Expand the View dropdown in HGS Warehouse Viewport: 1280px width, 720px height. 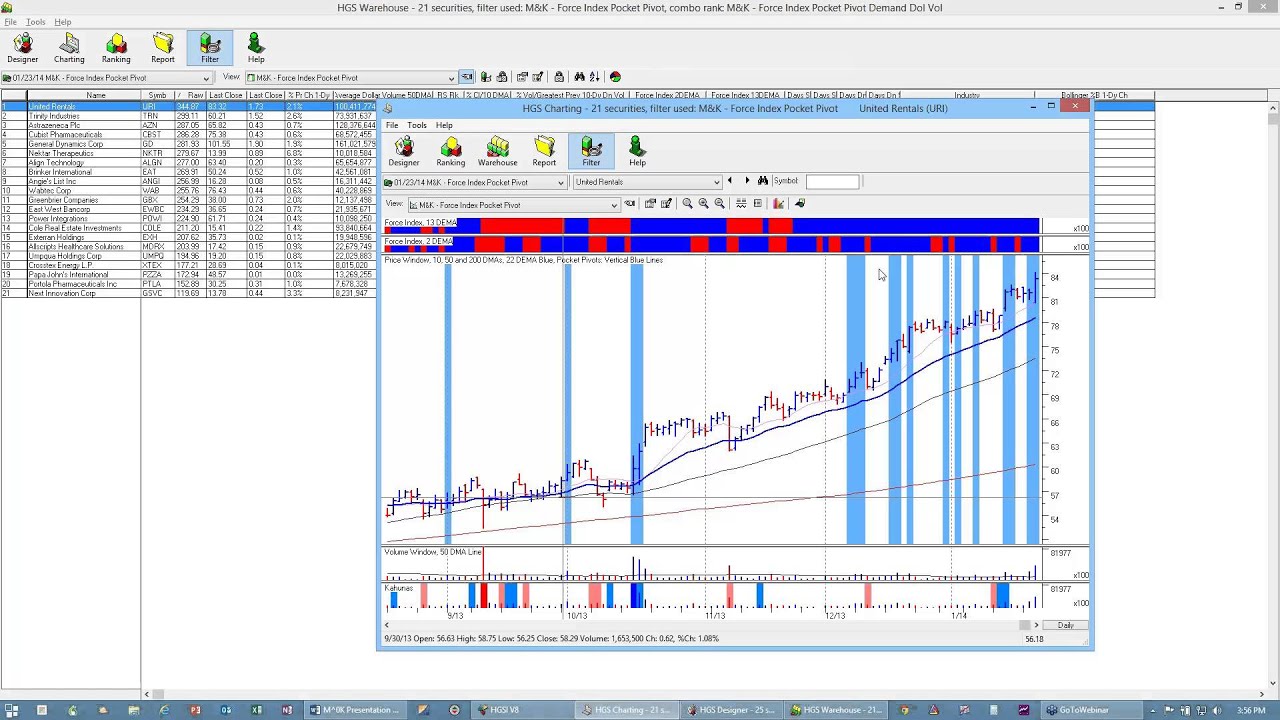coord(451,78)
